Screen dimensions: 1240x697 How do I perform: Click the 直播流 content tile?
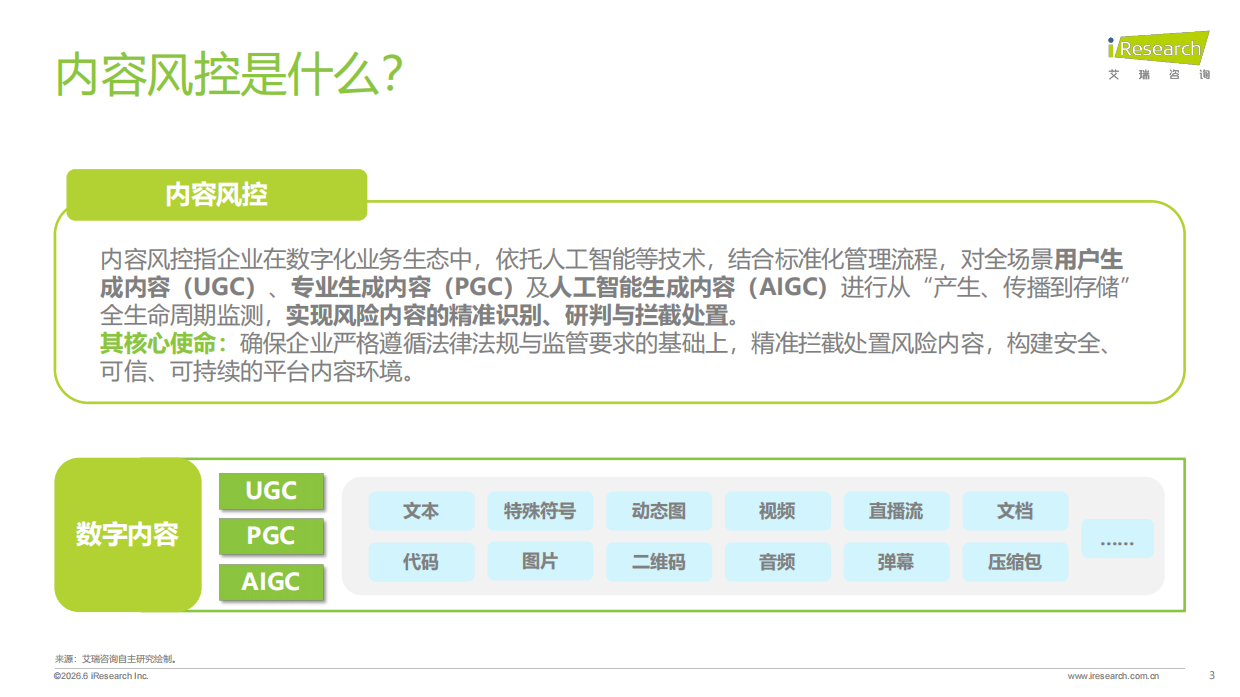click(x=896, y=511)
